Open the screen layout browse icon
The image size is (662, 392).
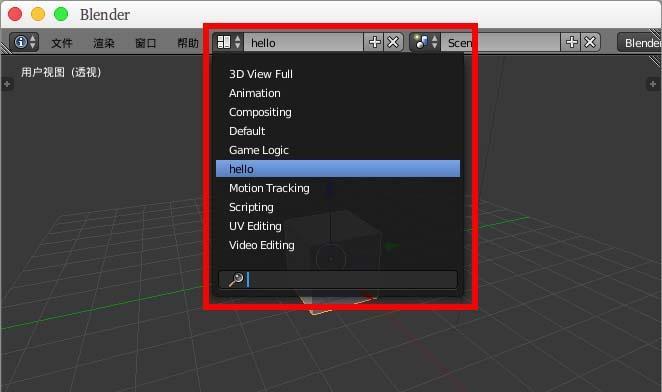click(x=228, y=42)
